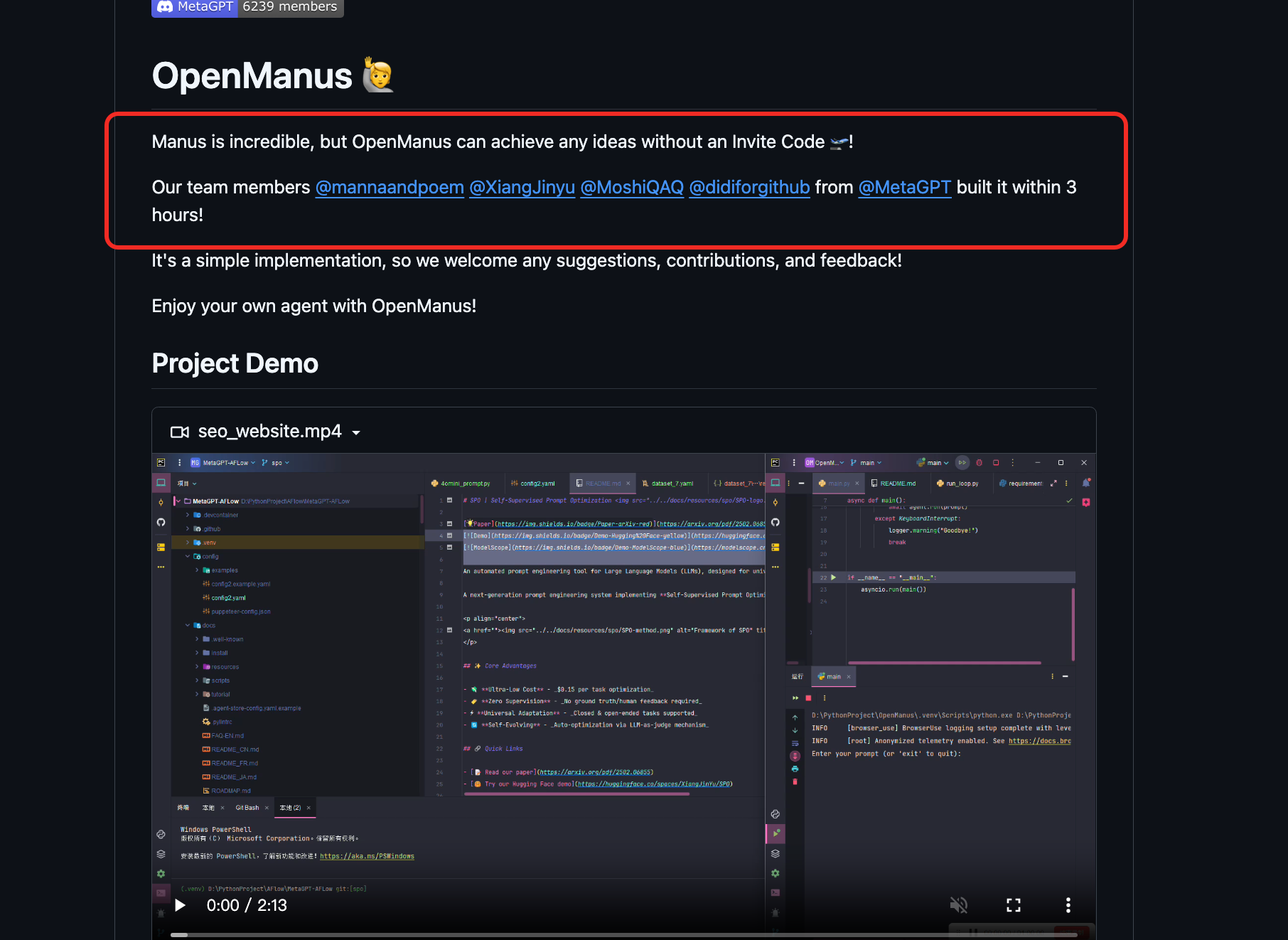Click "Enjoy your own agent with OpenManus!" text
The width and height of the screenshot is (1288, 940).
(x=314, y=306)
